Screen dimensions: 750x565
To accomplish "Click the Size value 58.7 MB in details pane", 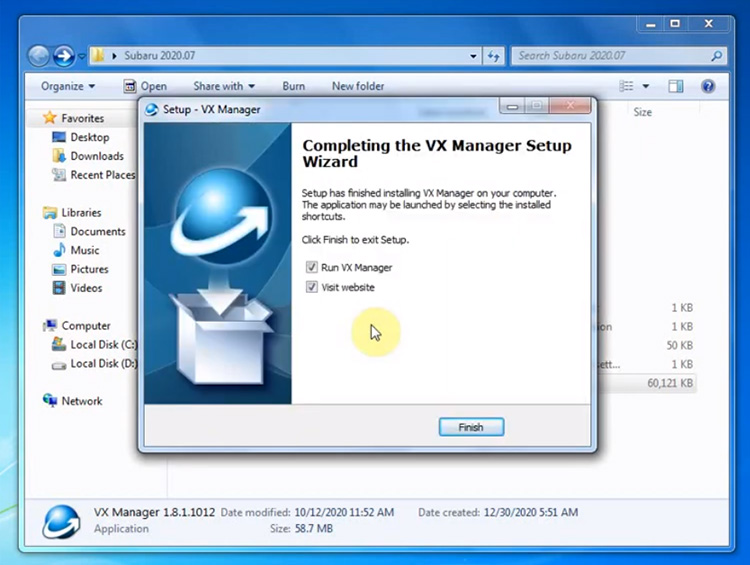I will [314, 529].
